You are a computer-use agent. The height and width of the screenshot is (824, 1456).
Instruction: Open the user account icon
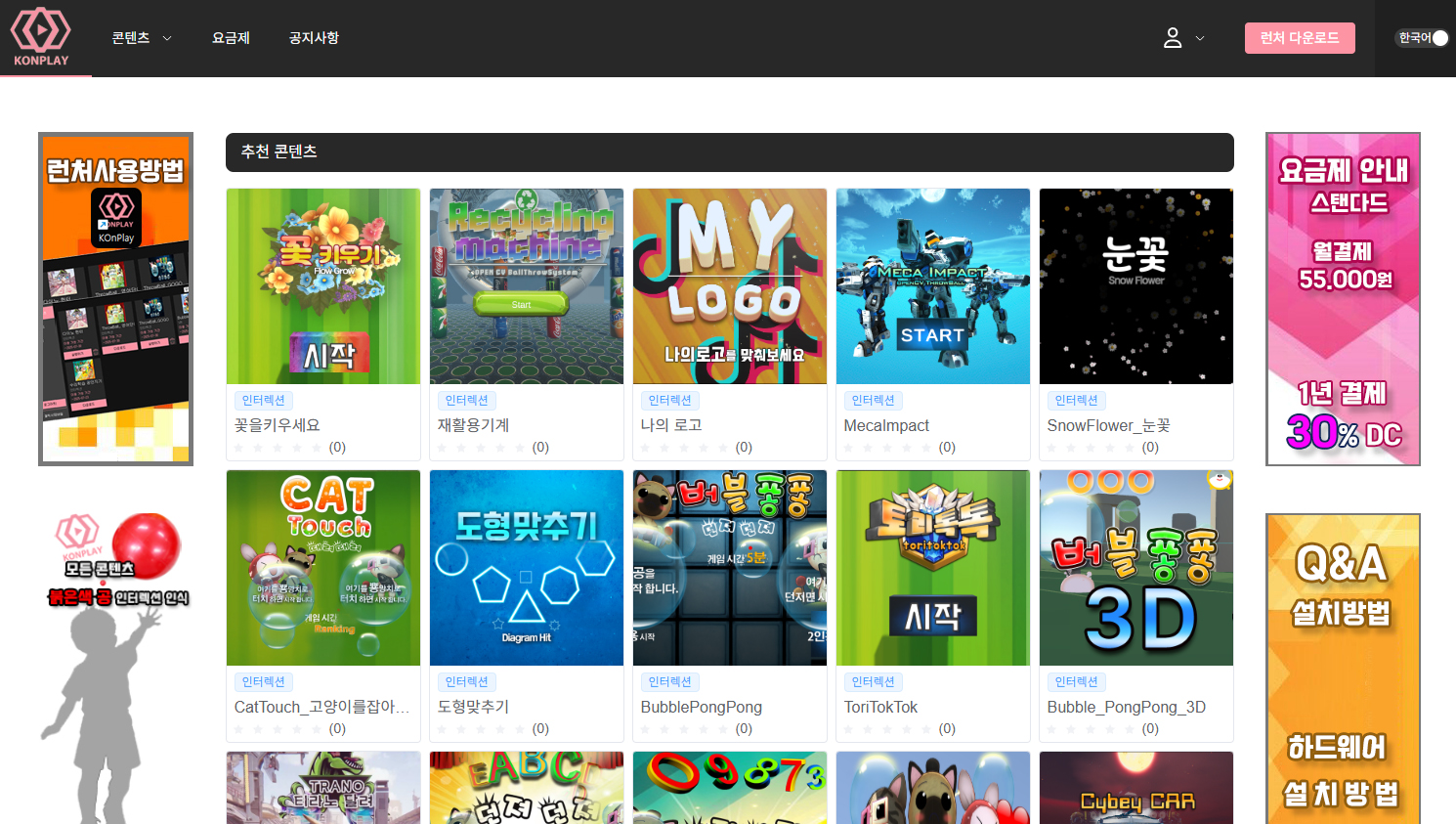click(1173, 38)
